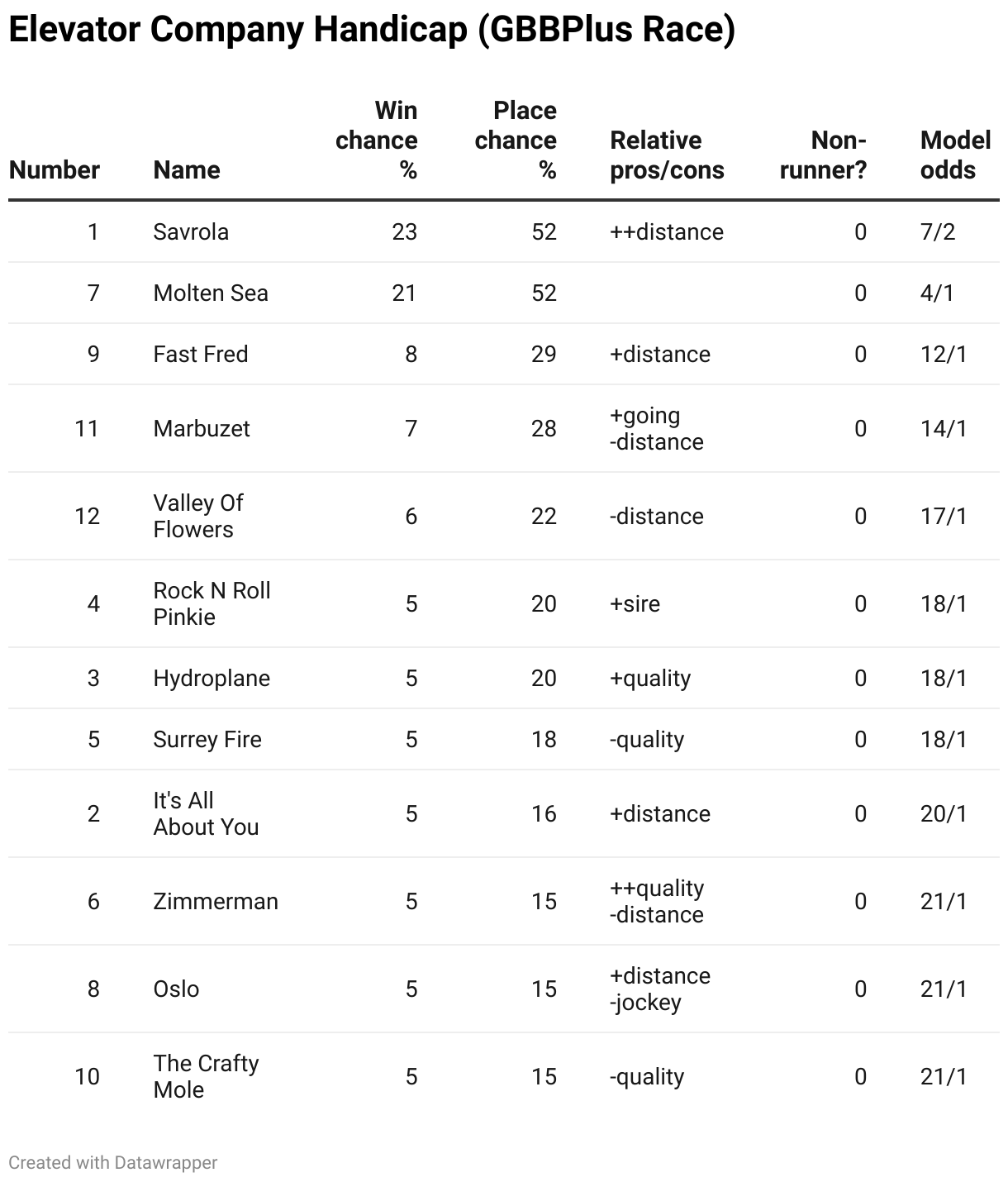Select Oslo's +distance -jockey cell
1008x1182 pixels.
pos(660,989)
